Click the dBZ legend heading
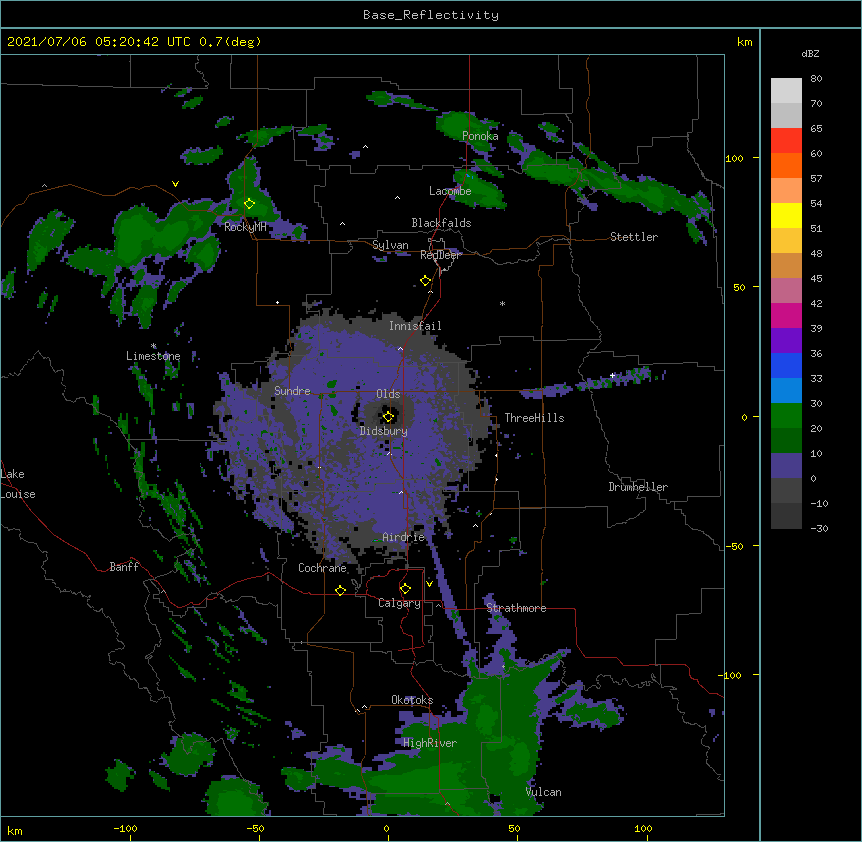The height and width of the screenshot is (842, 862). [x=810, y=53]
